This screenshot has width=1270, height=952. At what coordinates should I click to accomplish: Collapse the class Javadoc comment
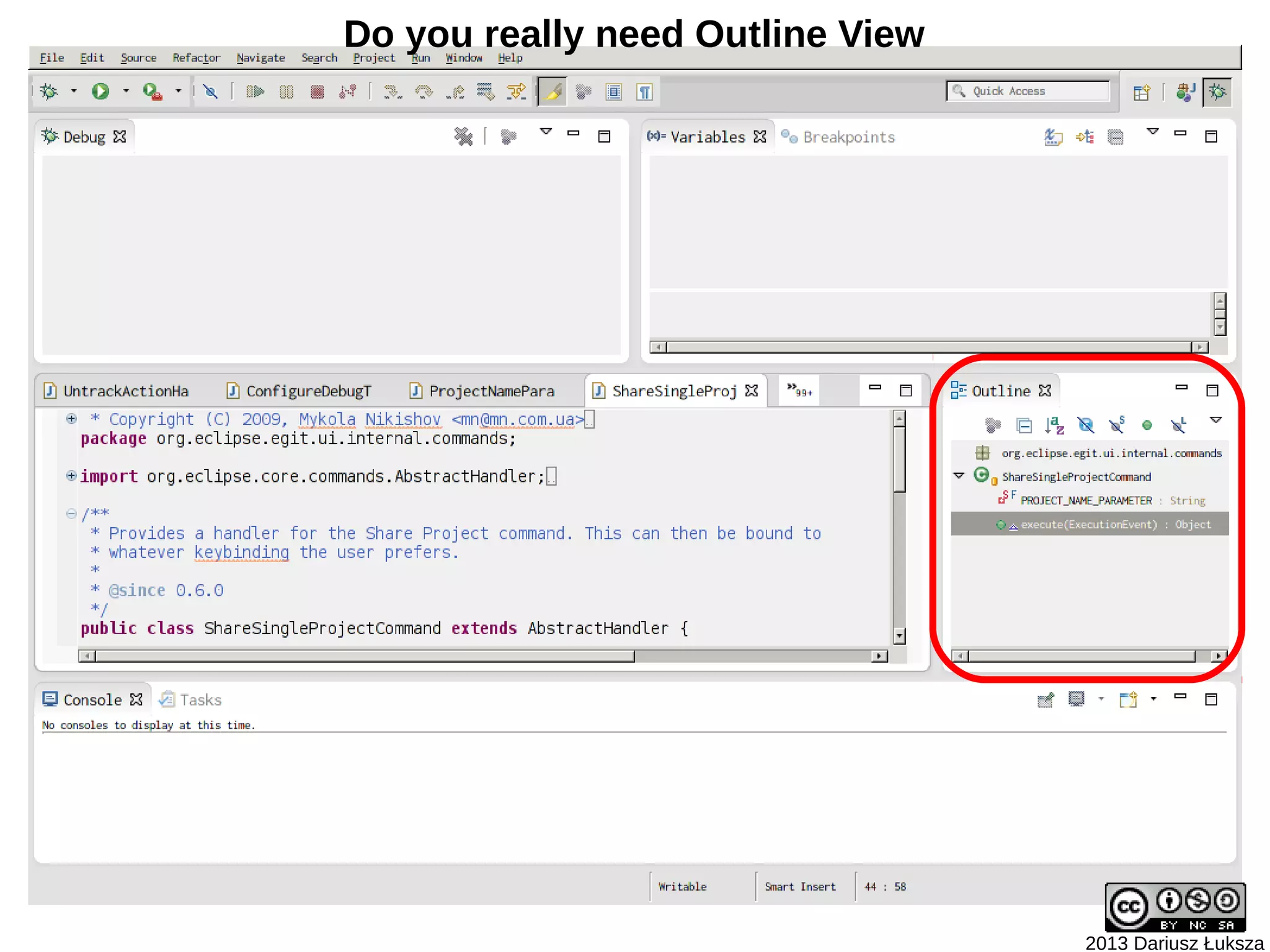[x=71, y=514]
